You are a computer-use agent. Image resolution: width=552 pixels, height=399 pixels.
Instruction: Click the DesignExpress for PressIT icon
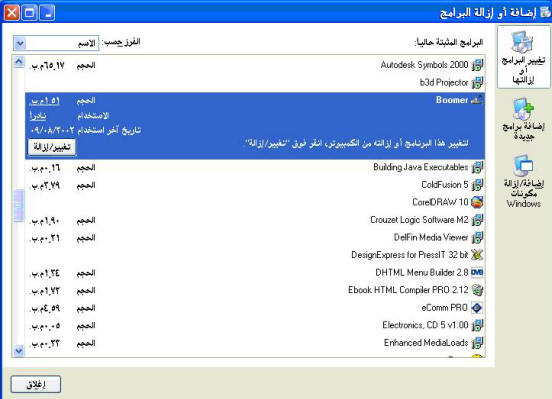[477, 255]
